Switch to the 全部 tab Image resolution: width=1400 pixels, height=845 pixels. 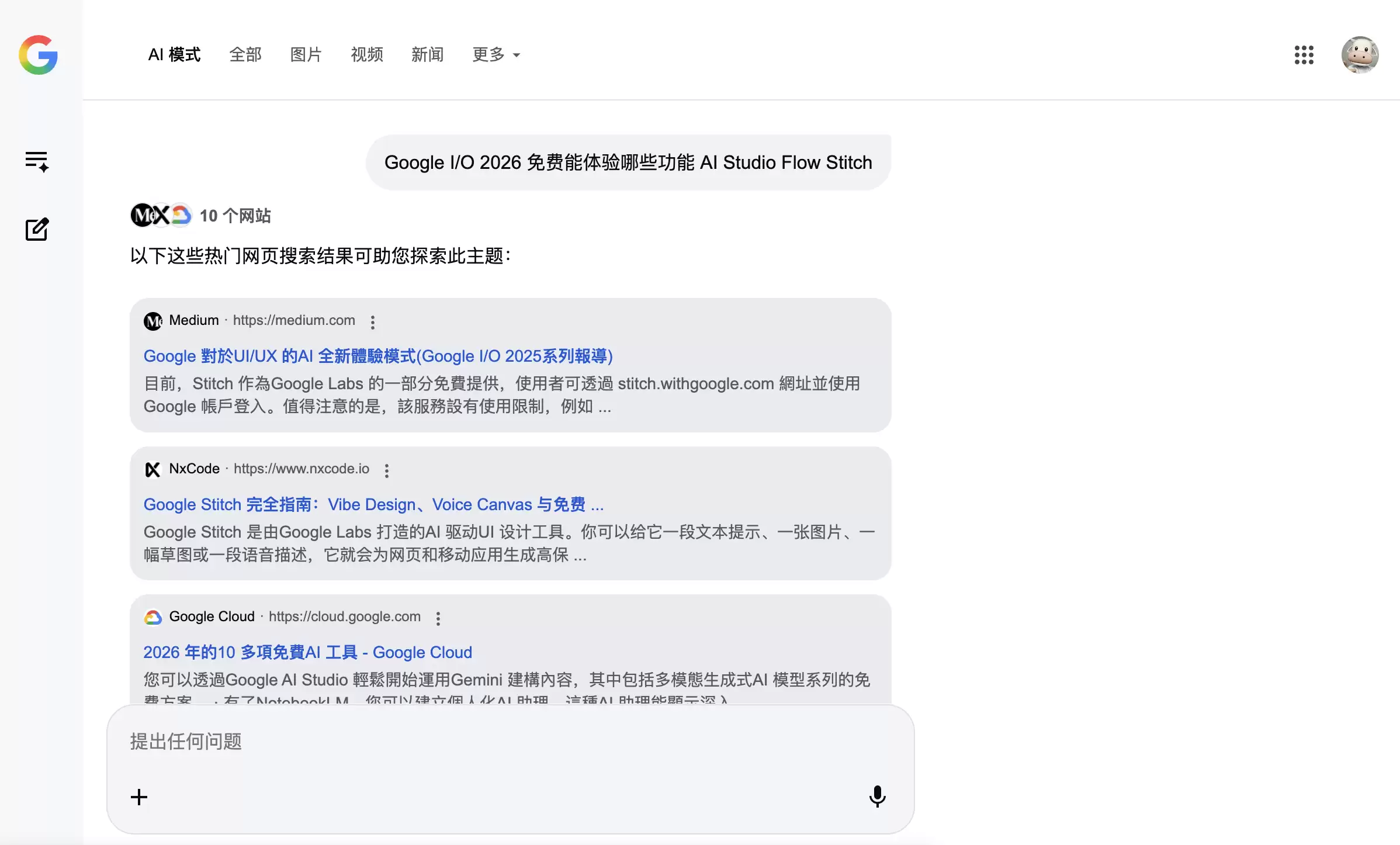coord(245,54)
